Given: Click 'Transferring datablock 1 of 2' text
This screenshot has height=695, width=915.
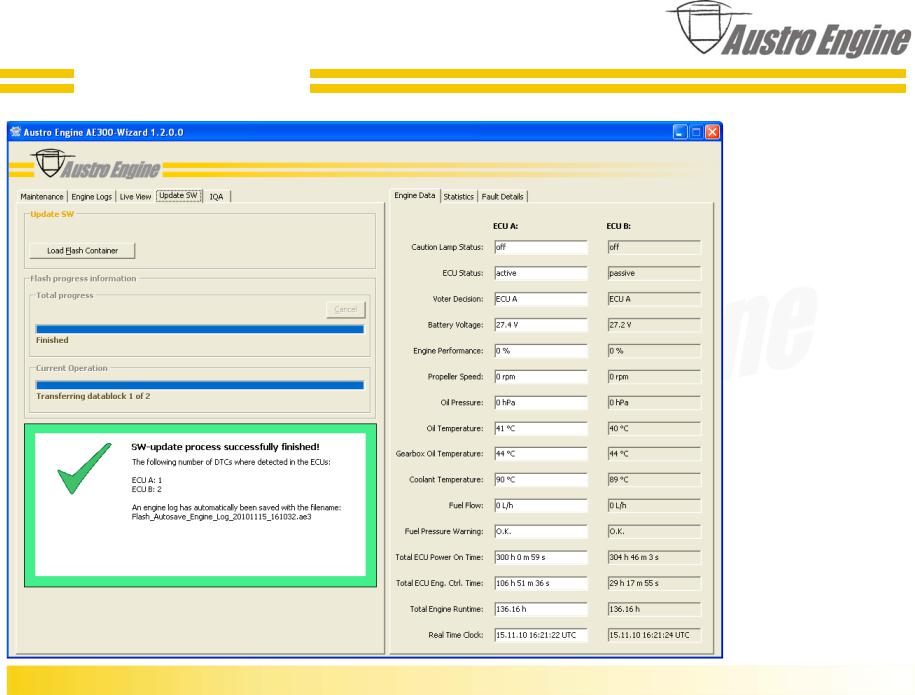Looking at the screenshot, I should (x=93, y=396).
